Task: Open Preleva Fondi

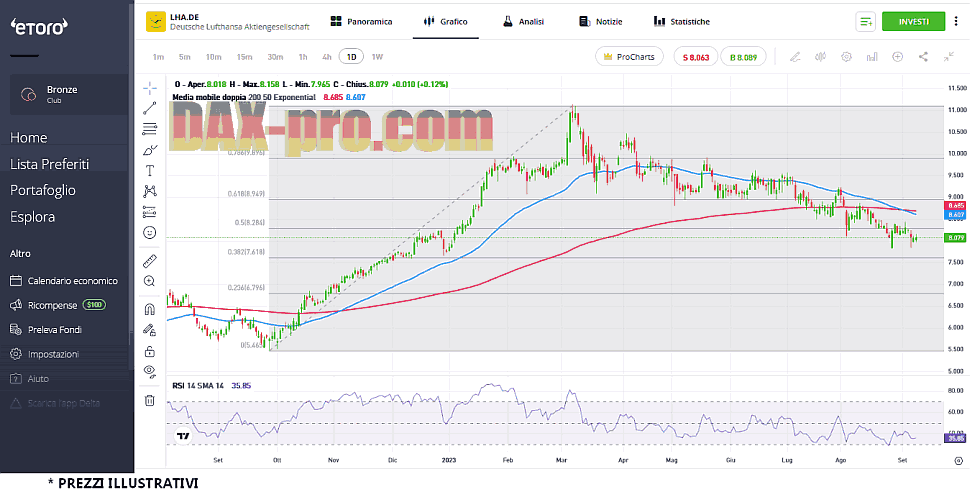Action: (x=46, y=330)
